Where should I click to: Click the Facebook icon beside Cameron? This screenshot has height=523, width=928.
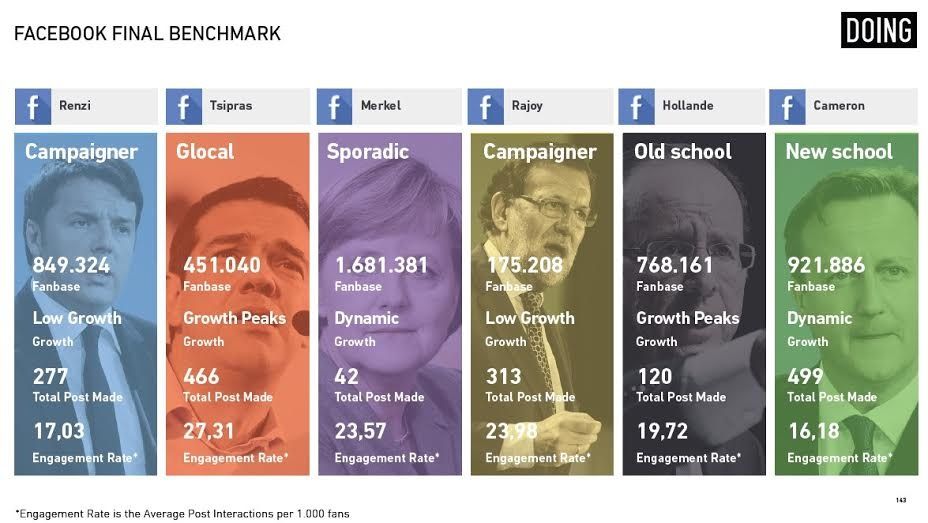(787, 106)
